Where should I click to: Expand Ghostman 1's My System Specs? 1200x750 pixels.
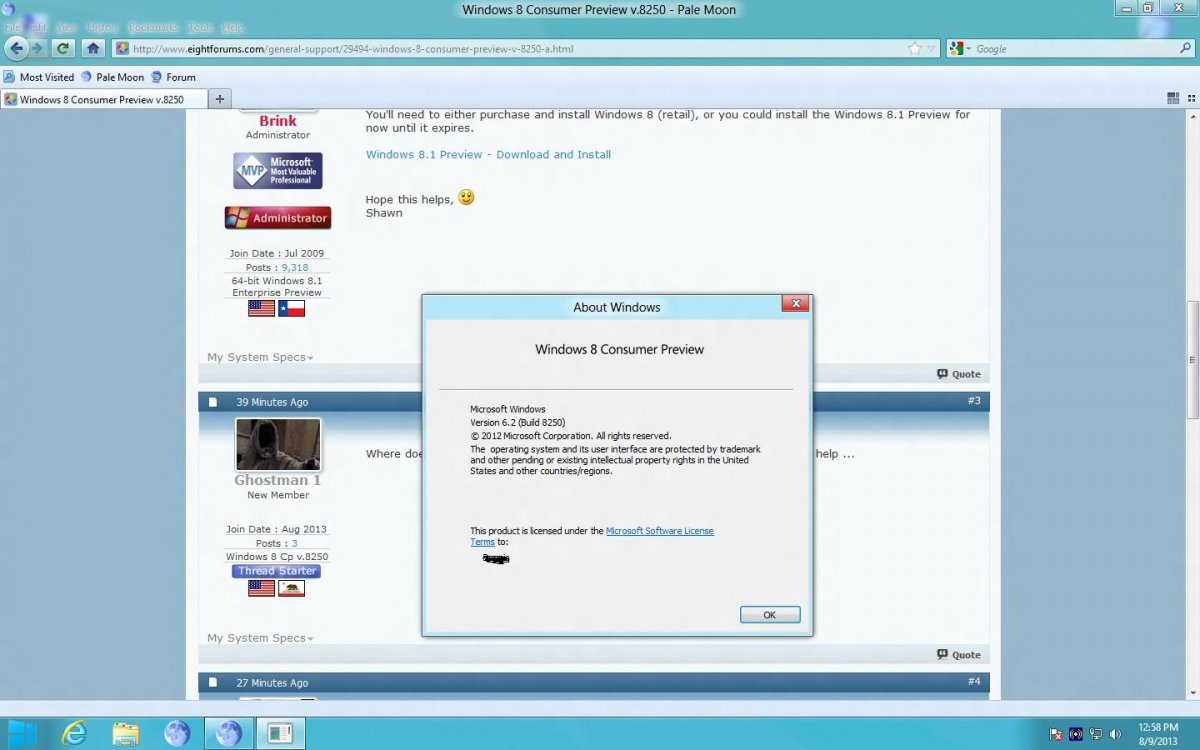(260, 638)
